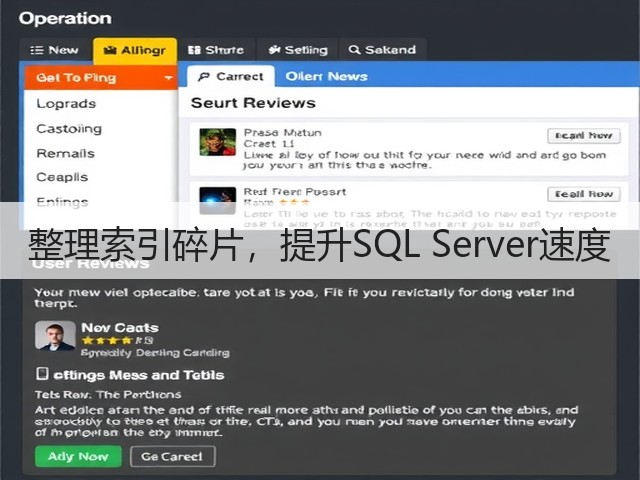
Task: Switch to the Carrect tab
Action: coord(231,76)
